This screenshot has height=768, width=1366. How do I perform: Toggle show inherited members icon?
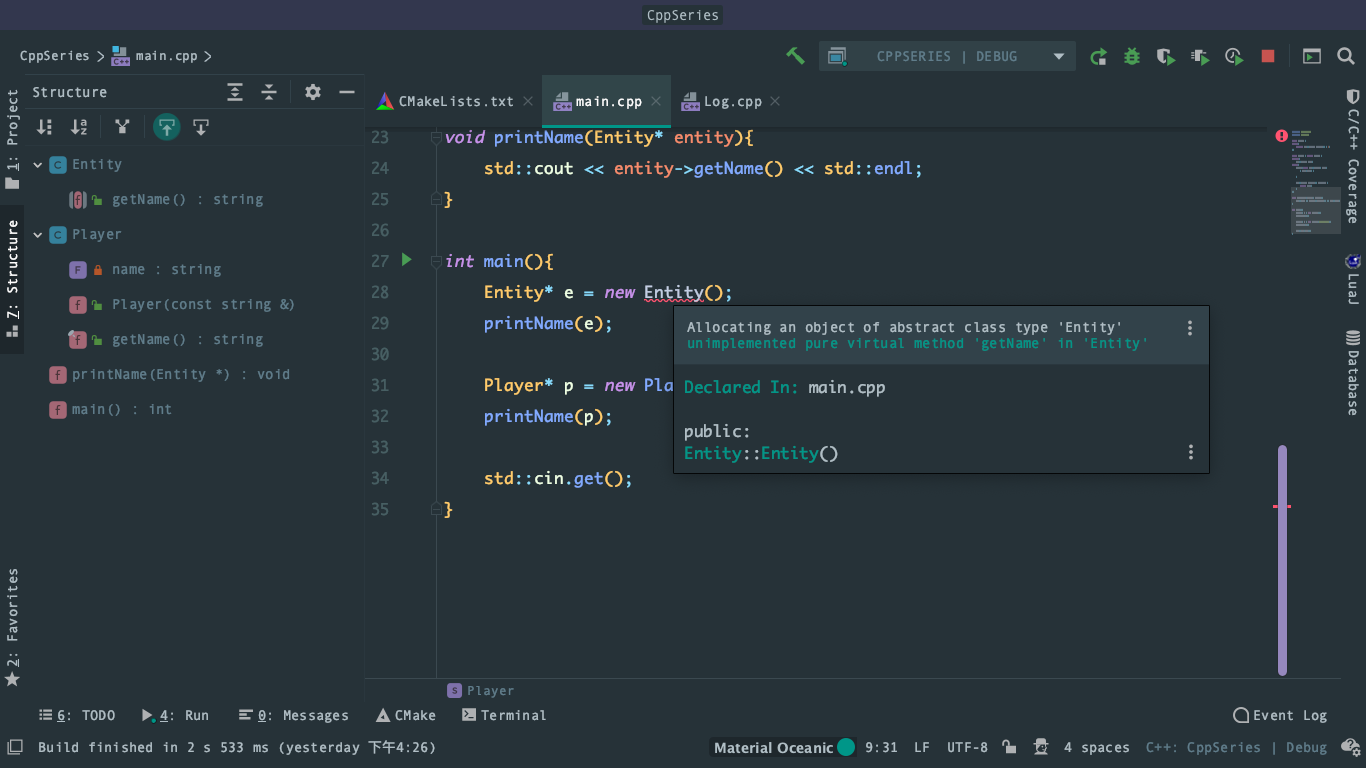click(122, 127)
